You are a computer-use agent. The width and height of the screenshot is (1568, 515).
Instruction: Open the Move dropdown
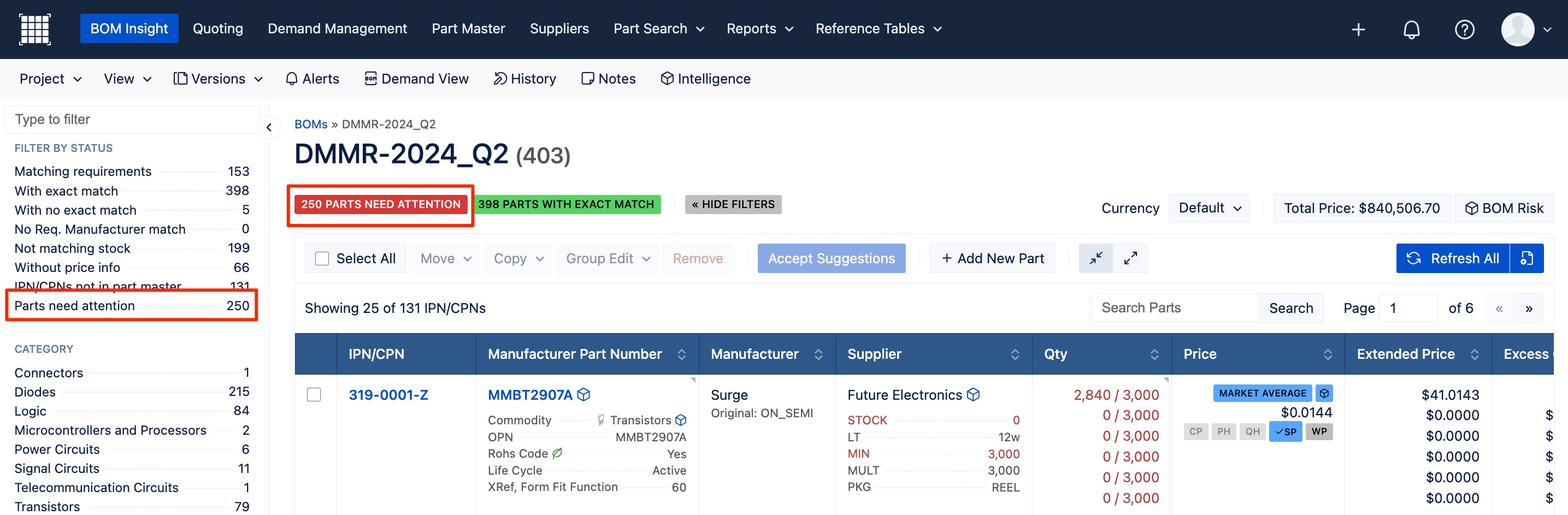(x=445, y=258)
